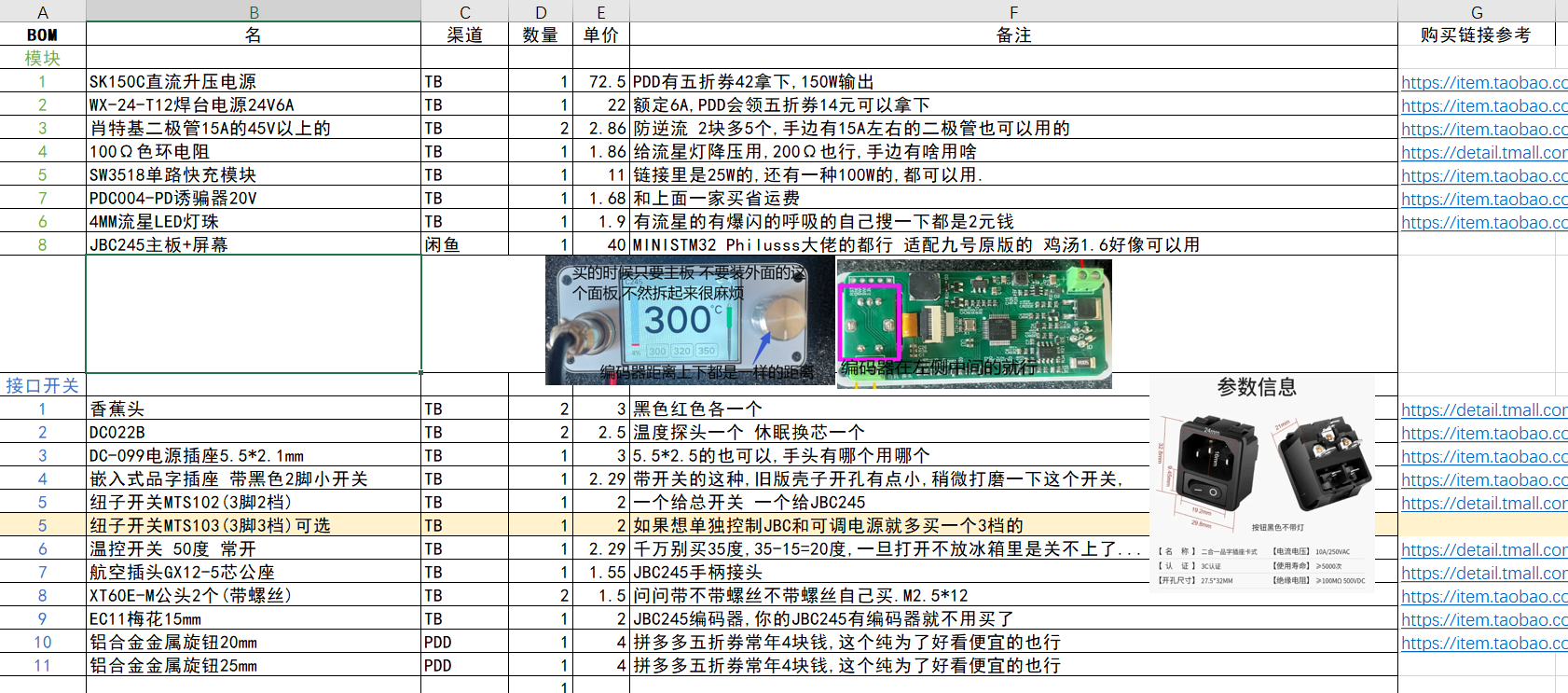Click the 备注 header cell

[1013, 35]
